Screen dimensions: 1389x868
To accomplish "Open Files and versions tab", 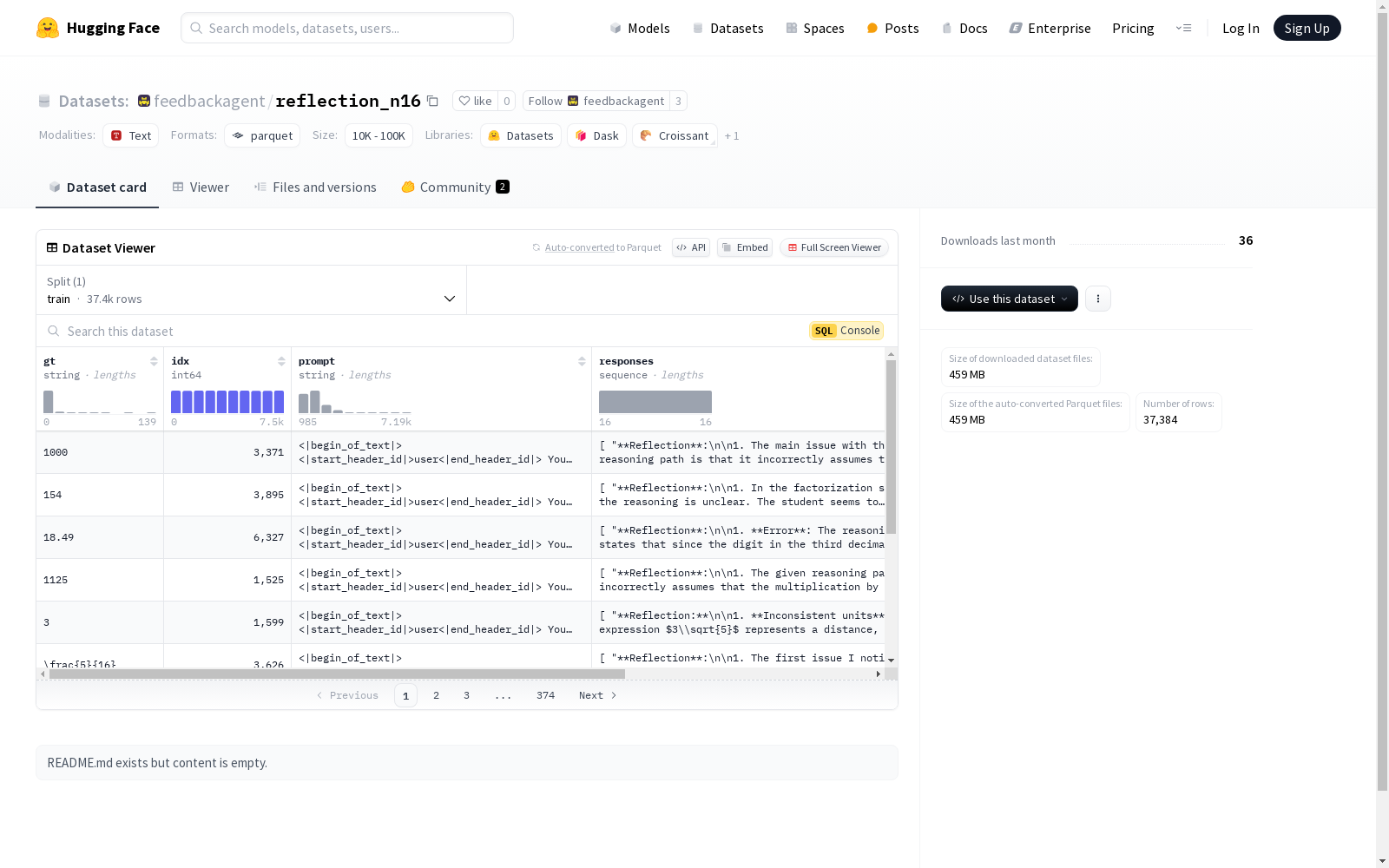I will pos(315,187).
